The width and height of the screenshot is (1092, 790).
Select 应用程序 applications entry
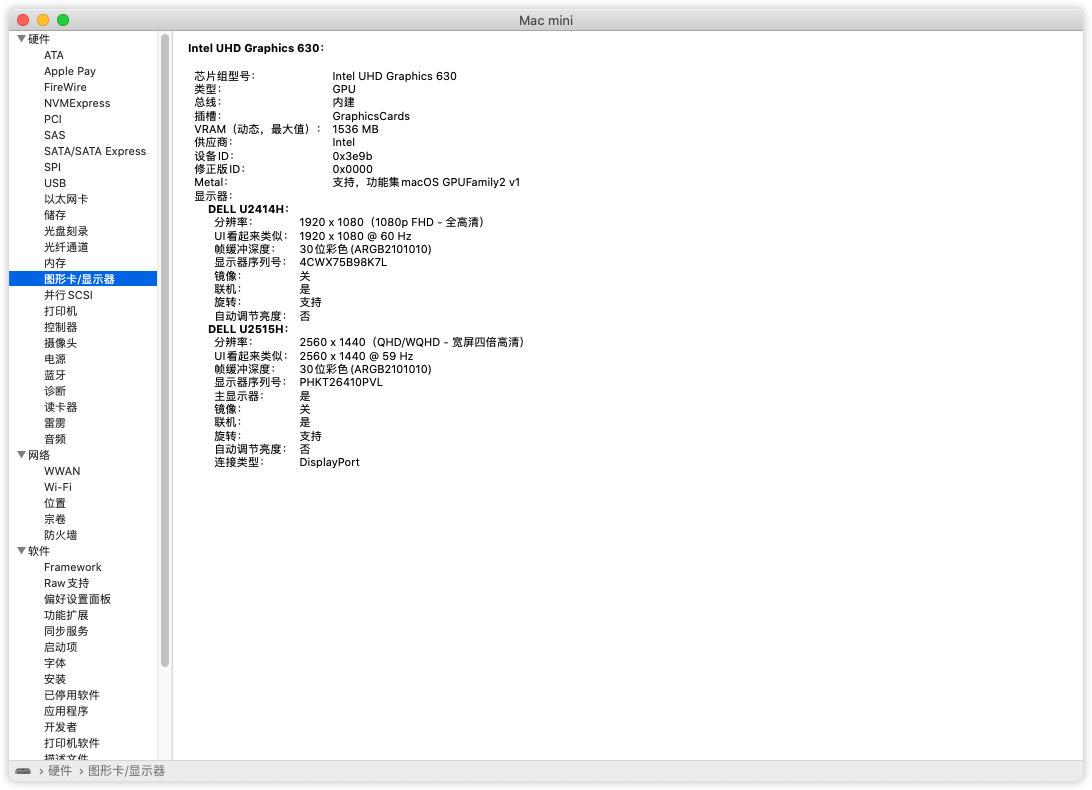(x=66, y=712)
